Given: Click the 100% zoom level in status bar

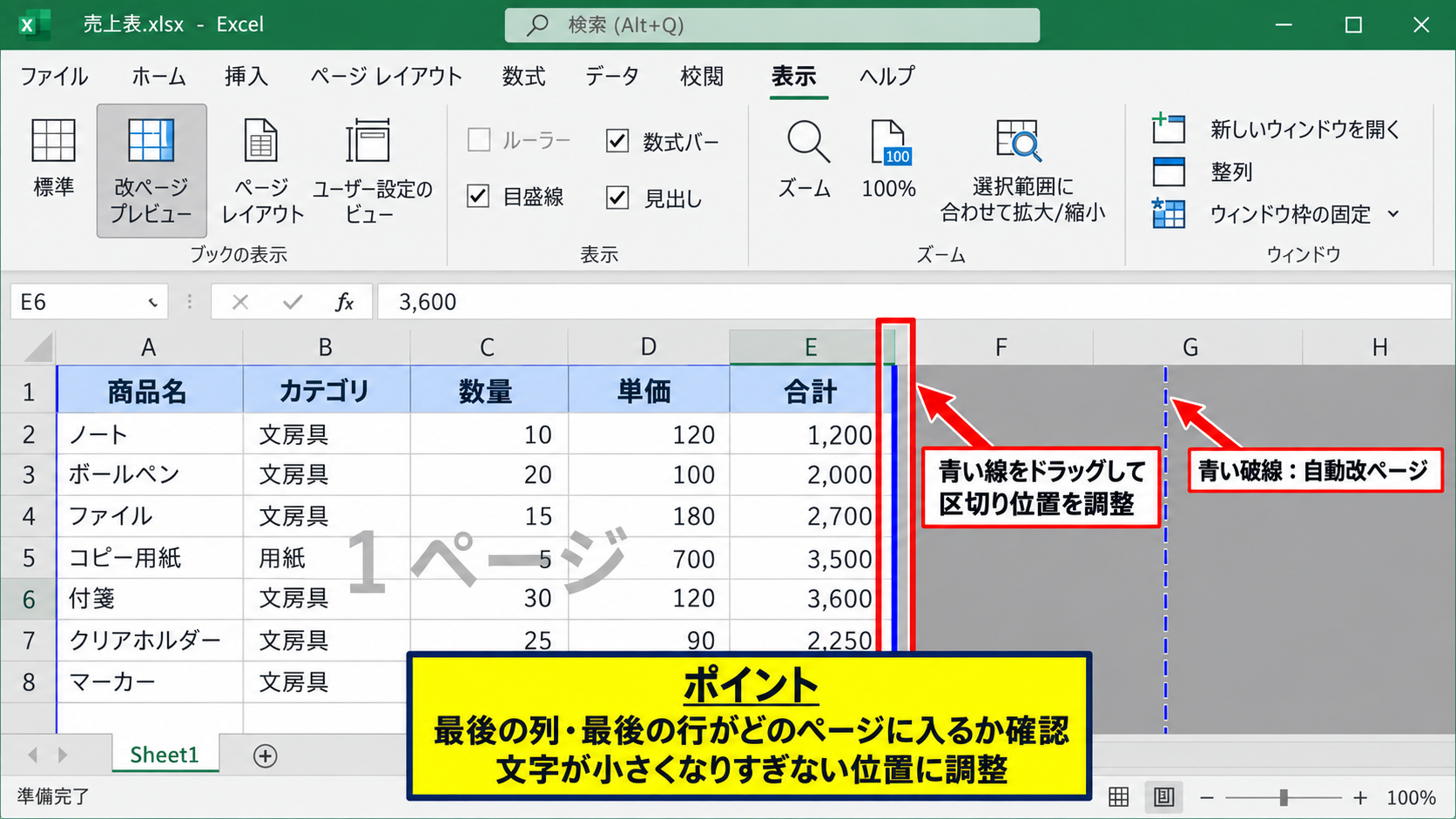Looking at the screenshot, I should pyautogui.click(x=1411, y=797).
